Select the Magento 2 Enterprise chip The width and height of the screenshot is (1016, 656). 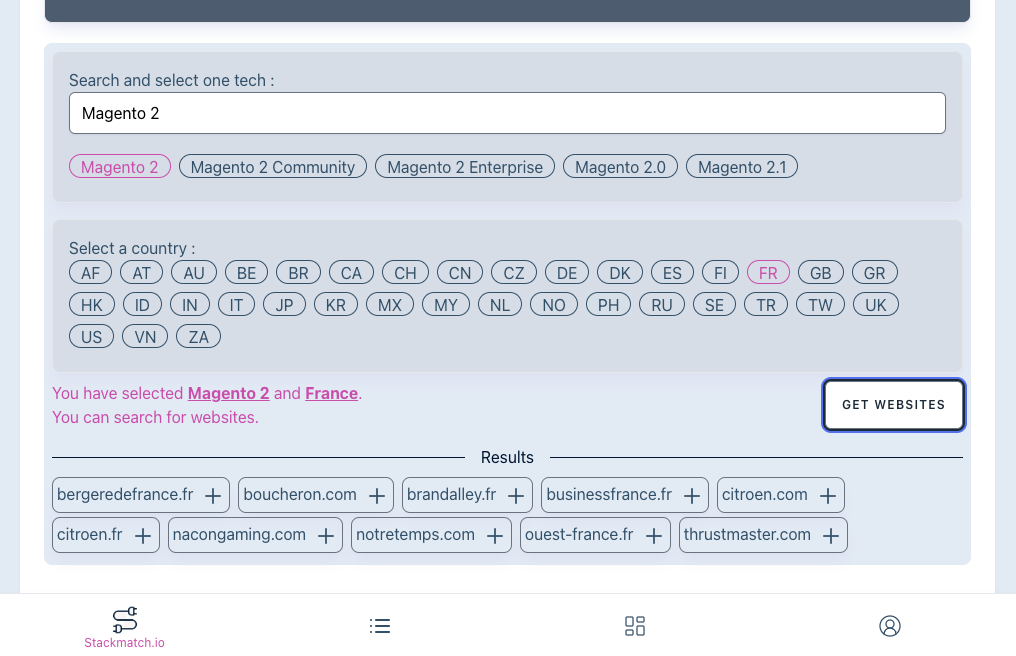click(465, 167)
